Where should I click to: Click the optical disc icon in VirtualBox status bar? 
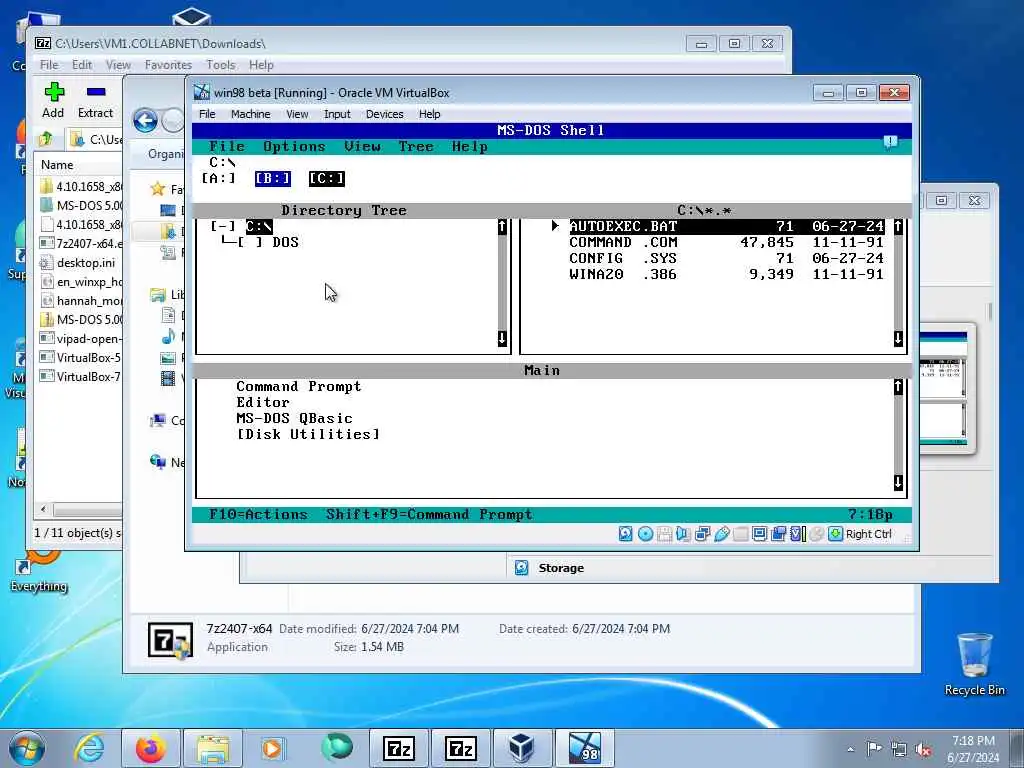(645, 534)
